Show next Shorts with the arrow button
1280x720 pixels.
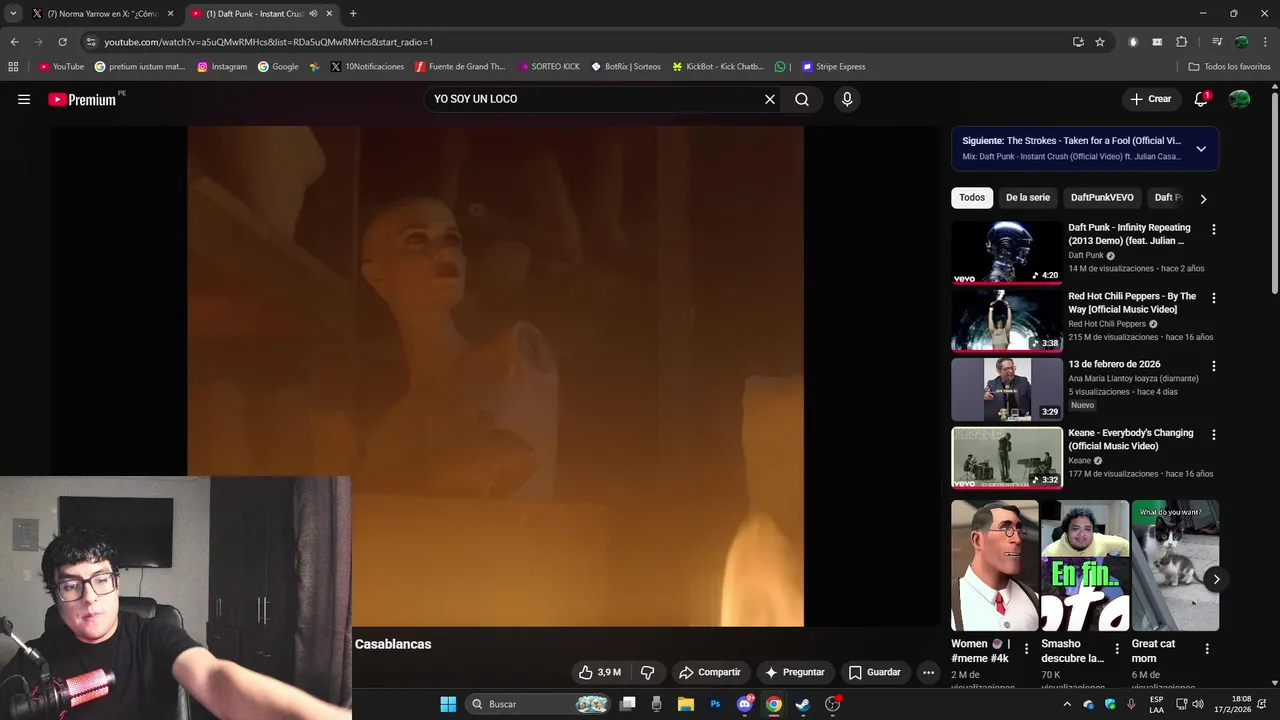(x=1216, y=579)
